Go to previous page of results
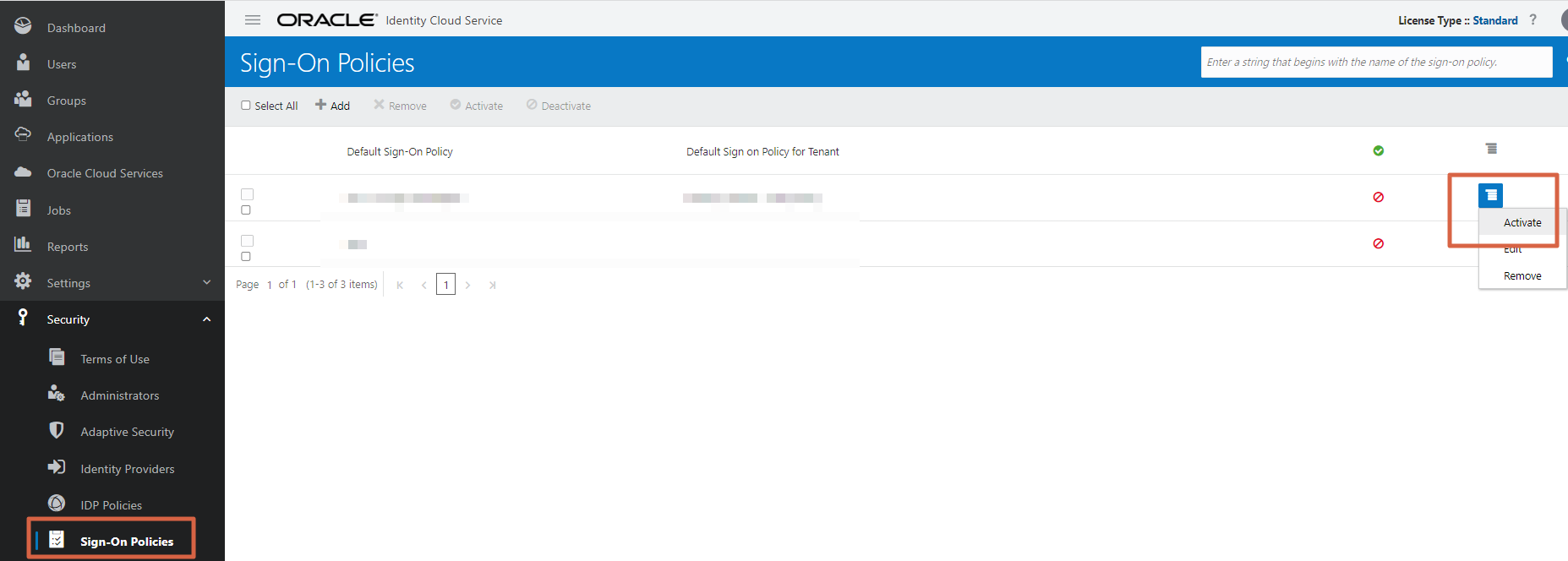1568x561 pixels. (423, 285)
